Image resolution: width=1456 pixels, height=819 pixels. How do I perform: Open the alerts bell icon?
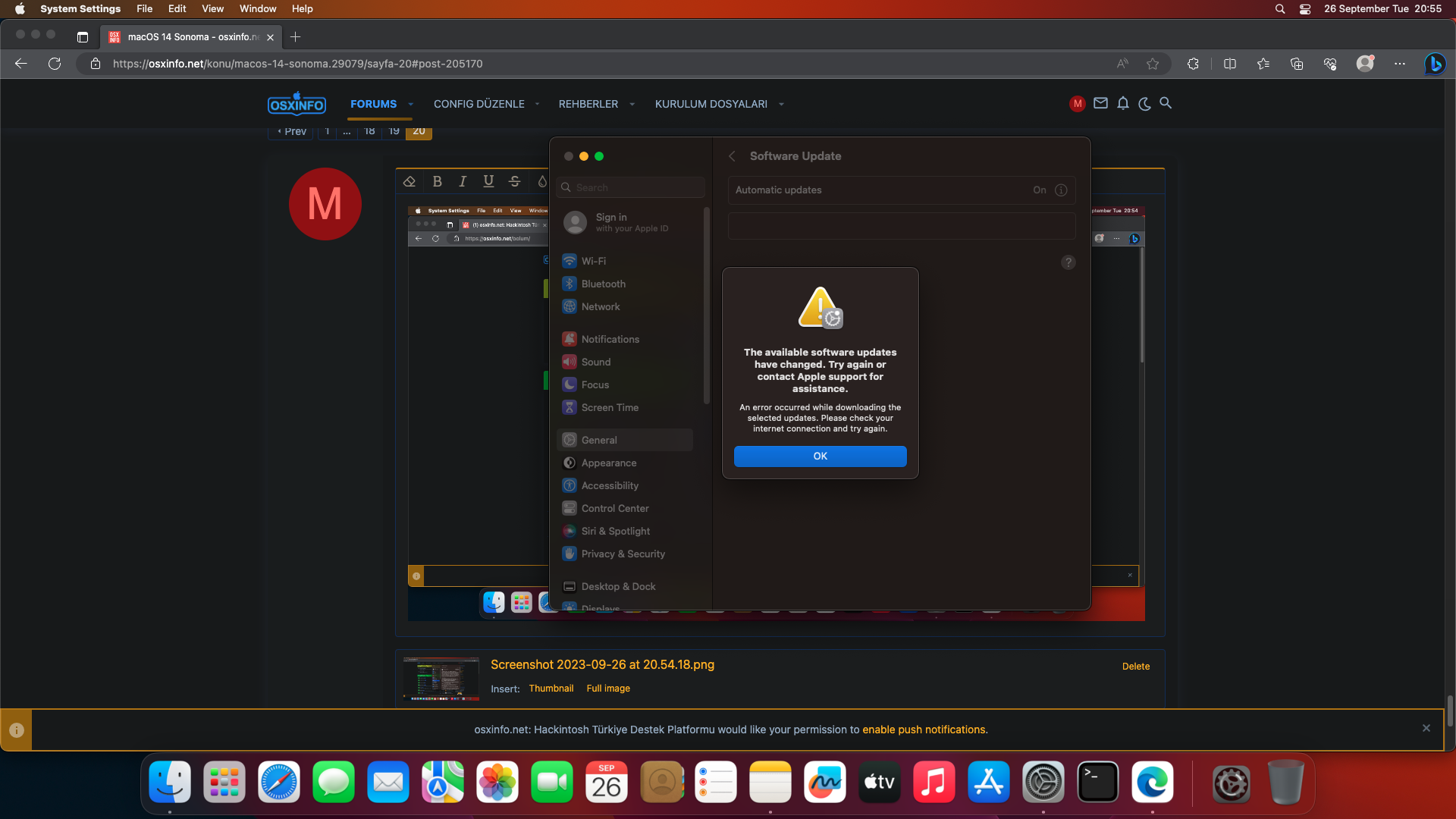pyautogui.click(x=1122, y=103)
